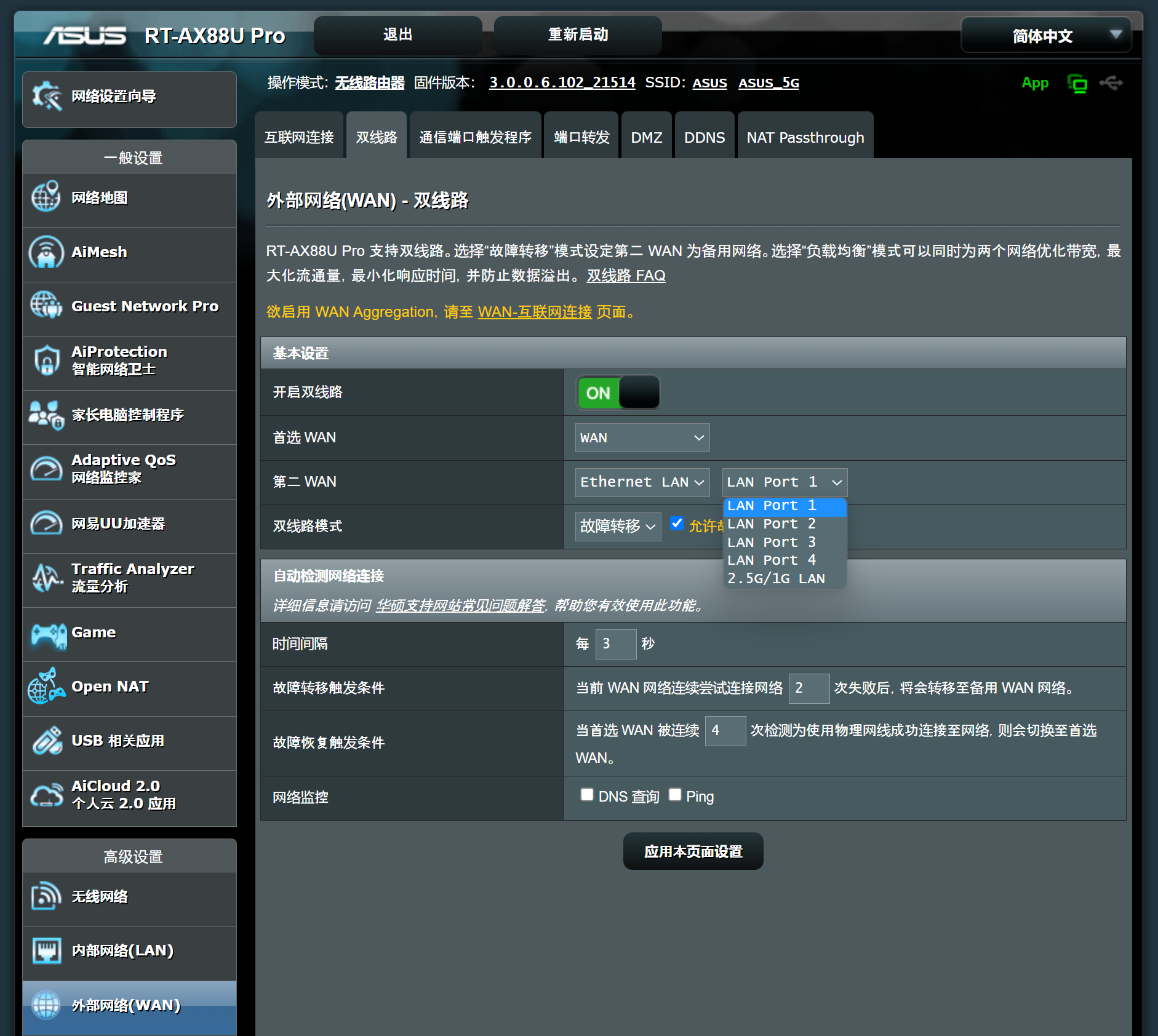Viewport: 1158px width, 1036px height.
Task: Click the WAN globe icon in sidebar
Action: (46, 1005)
